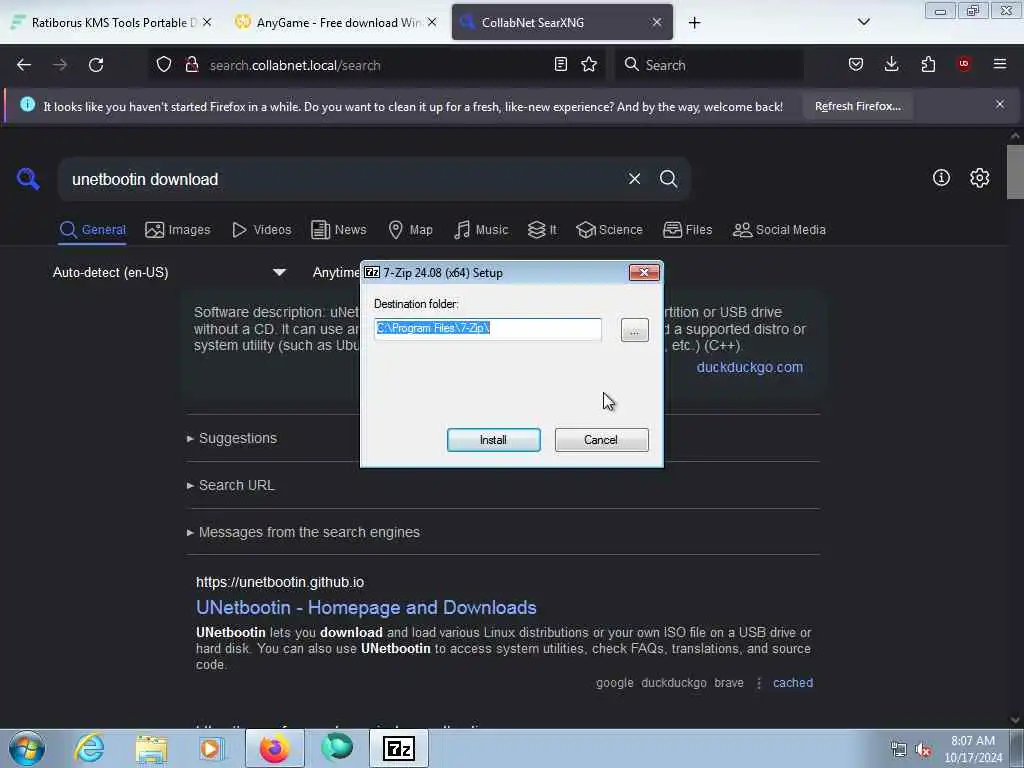Click the SearXNG search query field
Viewport: 1024px width, 768px height.
coord(340,179)
